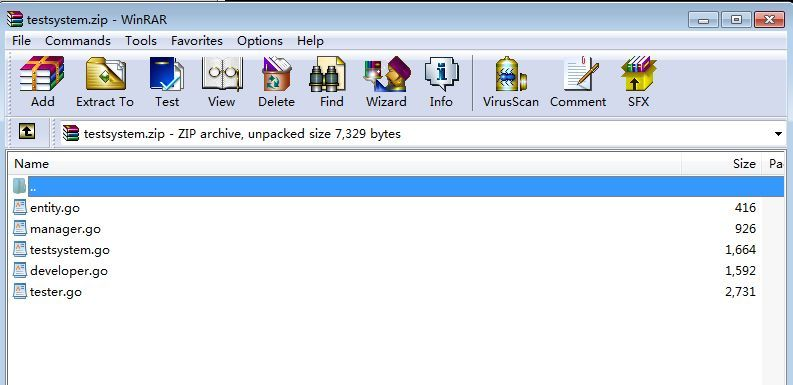This screenshot has height=385, width=793.
Task: Show archive Info toolbar icon
Action: 441,74
